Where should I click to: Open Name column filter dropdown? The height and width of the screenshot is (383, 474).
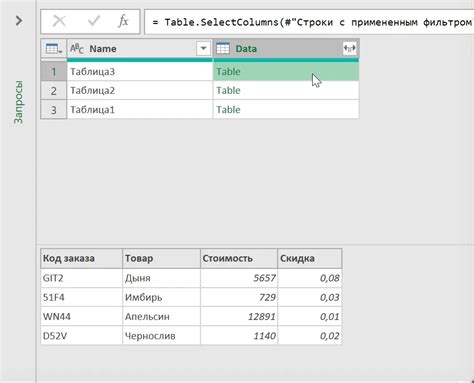click(203, 49)
